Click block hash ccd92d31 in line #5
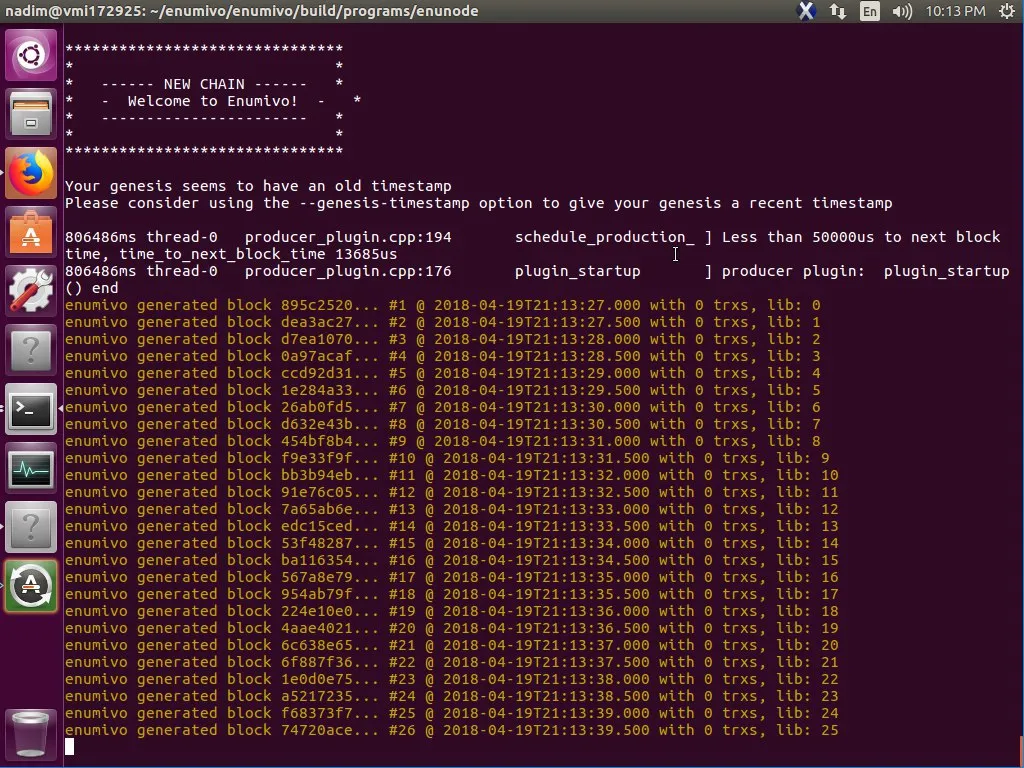Image resolution: width=1024 pixels, height=768 pixels. point(317,373)
